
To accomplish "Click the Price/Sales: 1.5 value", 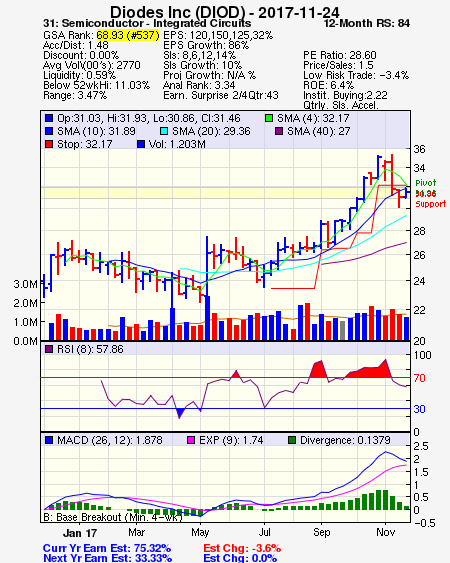I will (338, 65).
